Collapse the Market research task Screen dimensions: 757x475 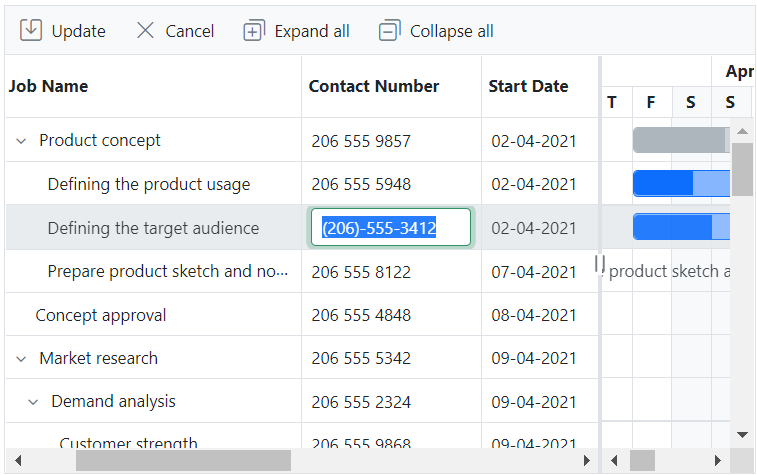21,359
